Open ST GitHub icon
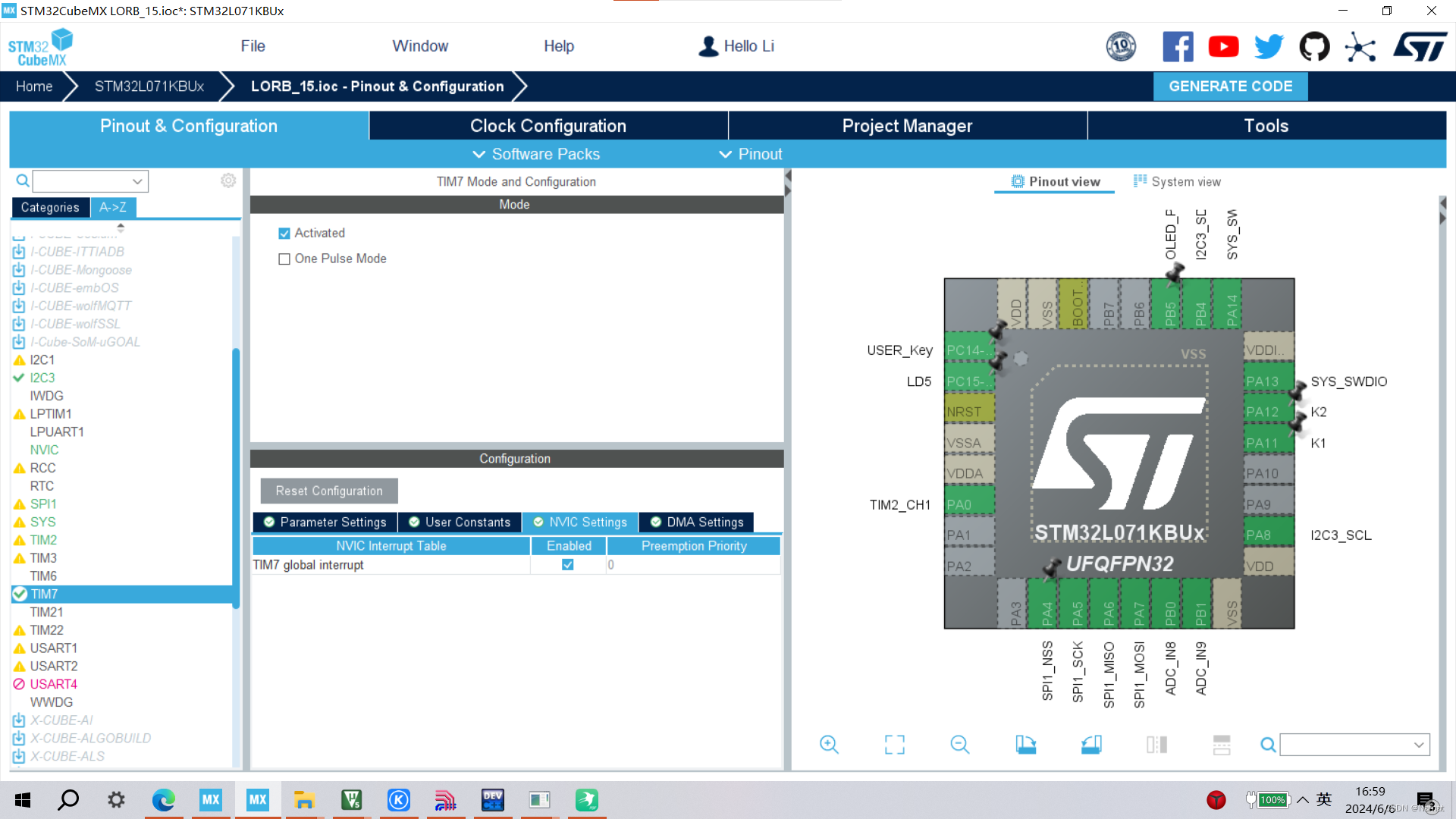Image resolution: width=1456 pixels, height=819 pixels. coord(1314,47)
